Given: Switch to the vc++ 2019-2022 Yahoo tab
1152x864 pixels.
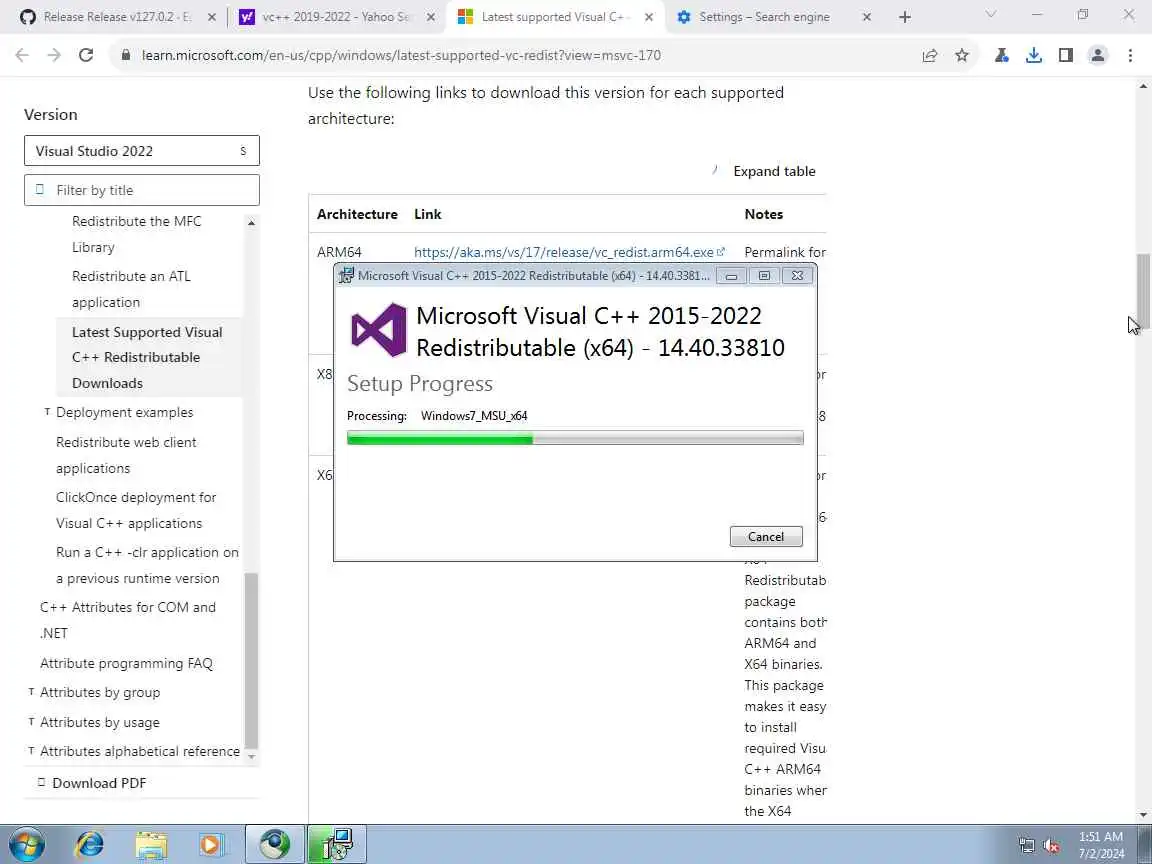Looking at the screenshot, I should (335, 17).
